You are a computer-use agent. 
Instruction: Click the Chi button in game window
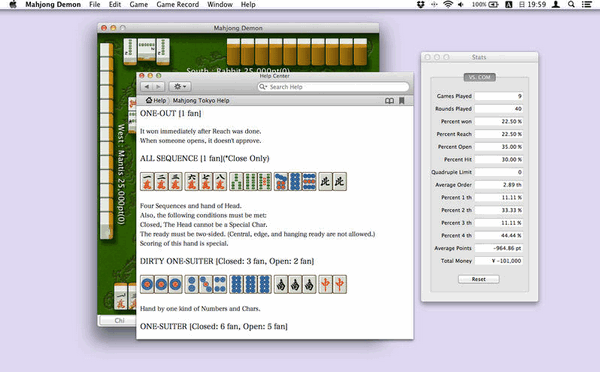(x=119, y=320)
